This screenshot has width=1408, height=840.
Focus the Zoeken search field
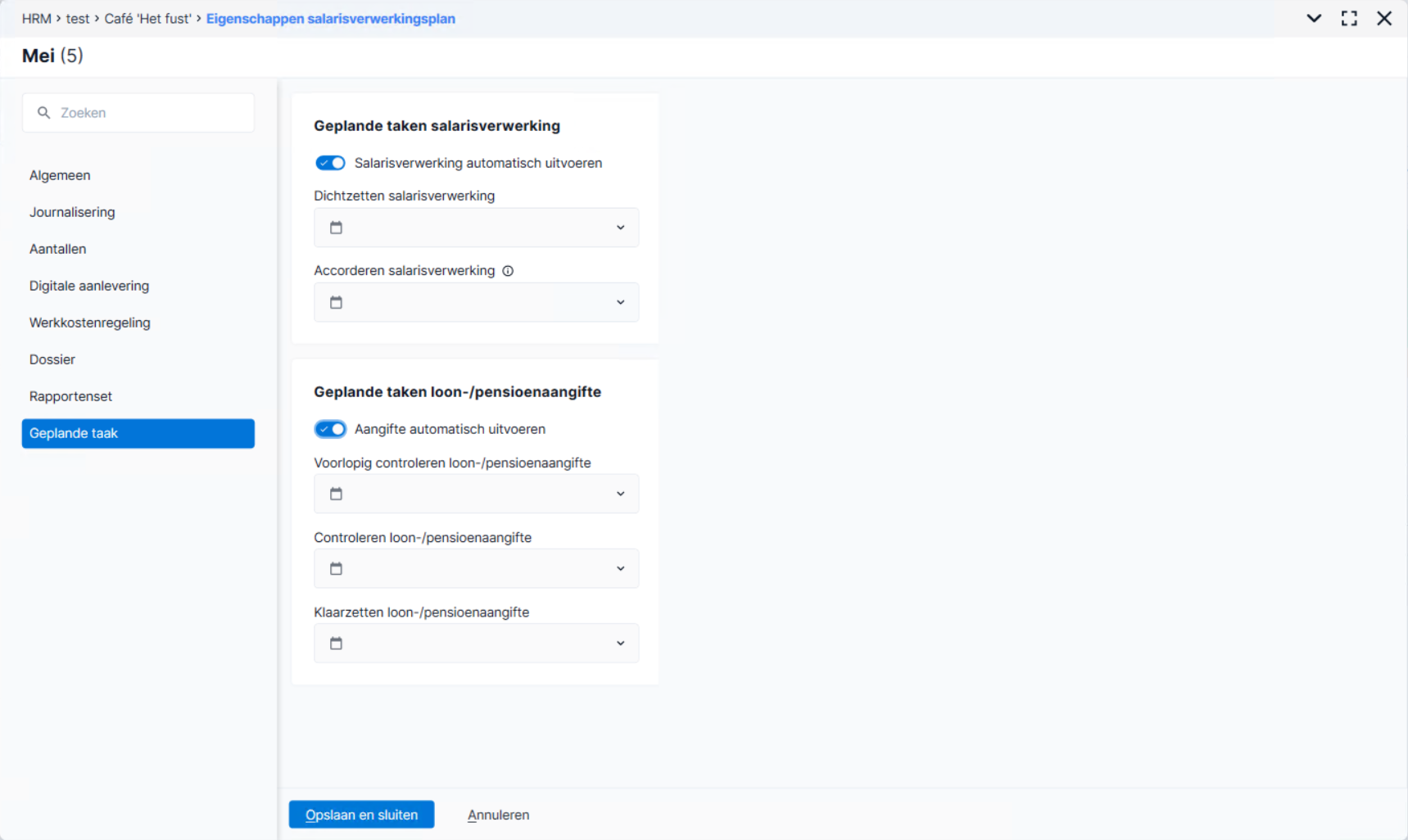coord(138,112)
